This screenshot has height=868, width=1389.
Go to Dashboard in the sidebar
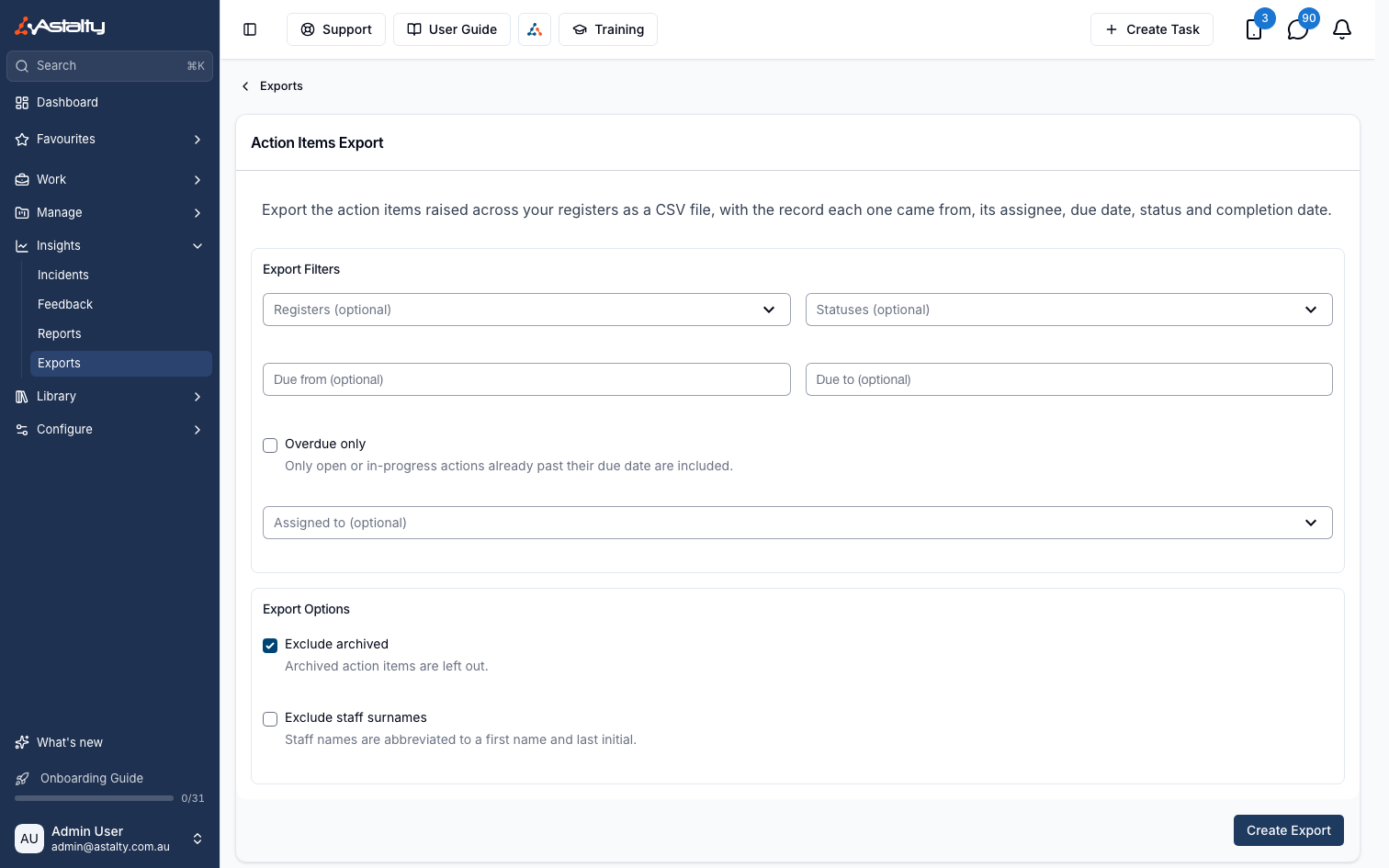tap(109, 103)
